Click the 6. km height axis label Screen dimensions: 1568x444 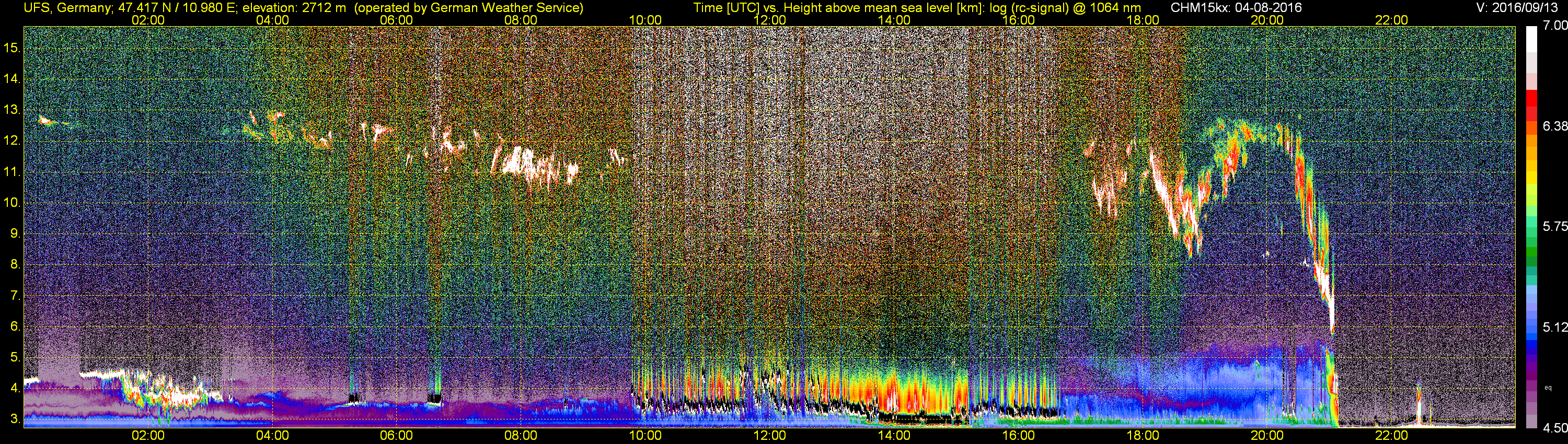(16, 326)
